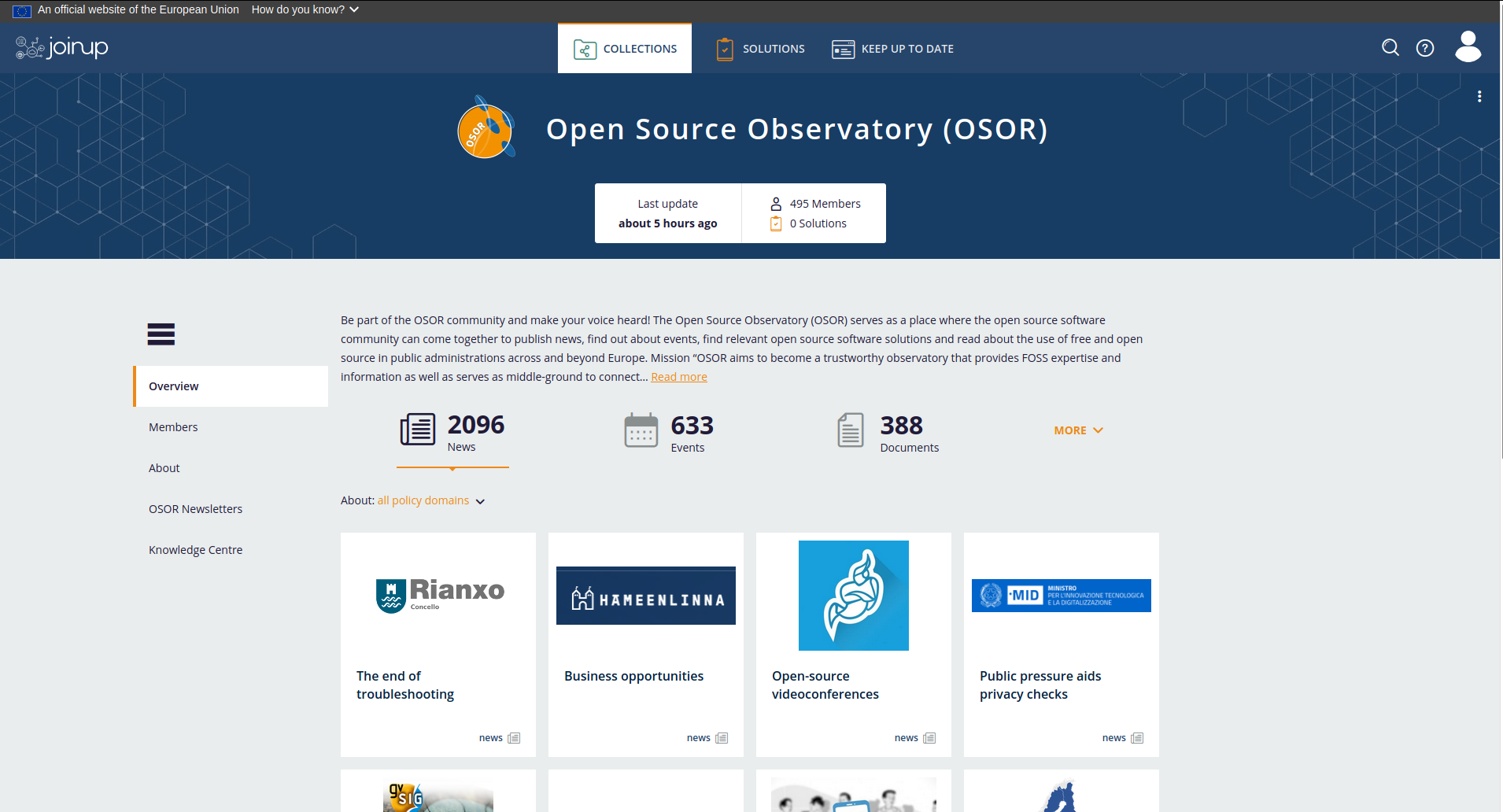The image size is (1503, 812).
Task: Open the Rianxo troubleshooting news card
Action: pos(438,644)
